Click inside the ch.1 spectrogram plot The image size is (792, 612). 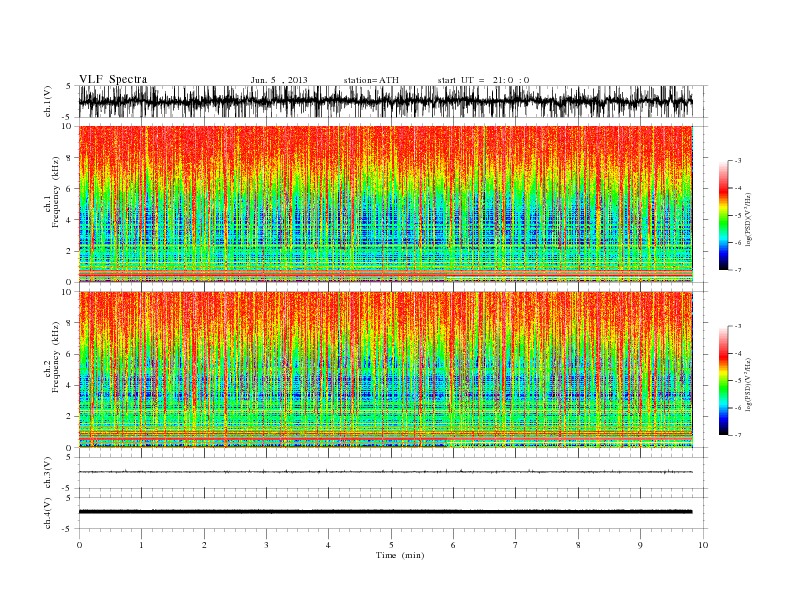(x=393, y=204)
